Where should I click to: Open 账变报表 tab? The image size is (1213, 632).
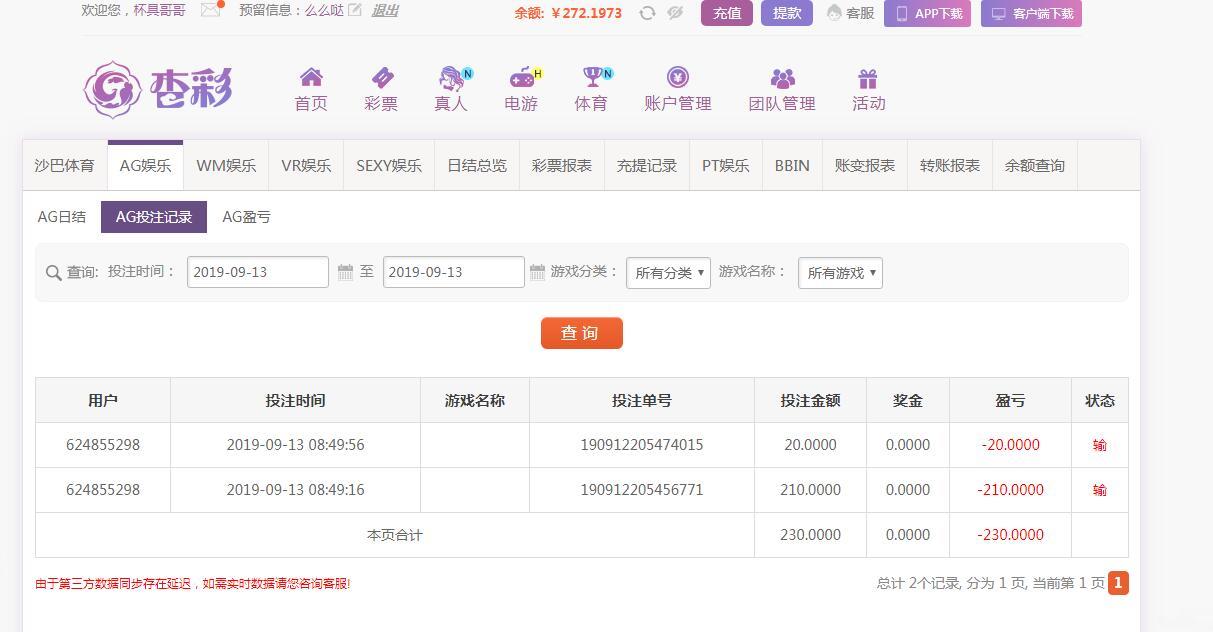coord(865,166)
